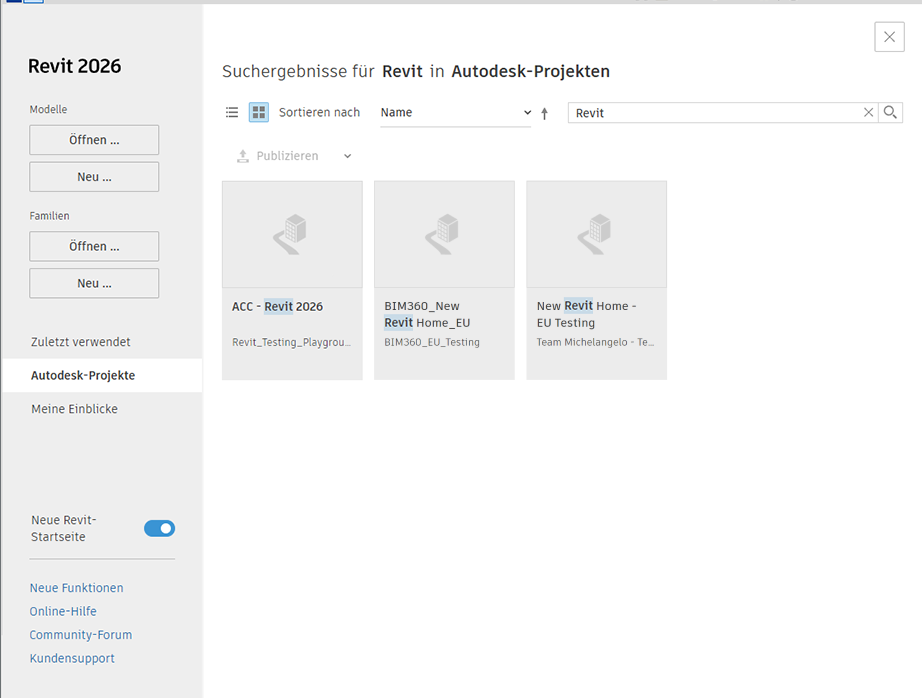Screen dimensions: 922x698
Task: Toggle Neue Revit-Startseite switch
Action: click(x=159, y=528)
